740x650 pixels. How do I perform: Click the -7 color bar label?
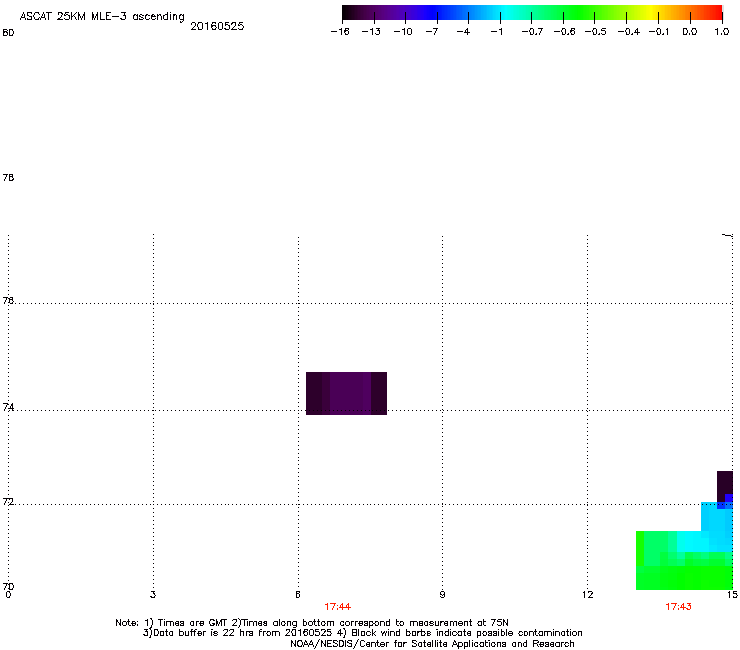coord(432,32)
